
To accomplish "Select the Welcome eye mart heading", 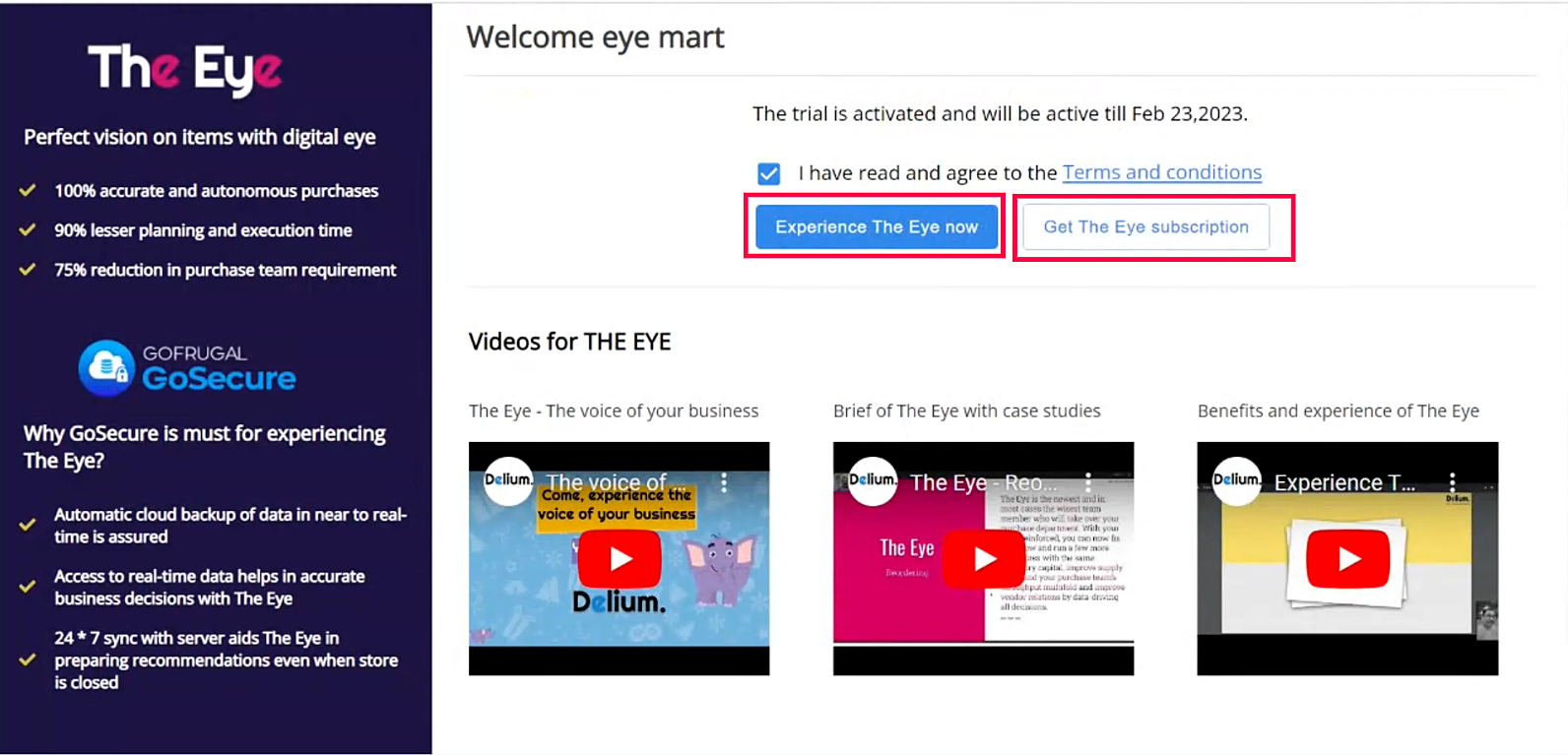I will click(595, 37).
